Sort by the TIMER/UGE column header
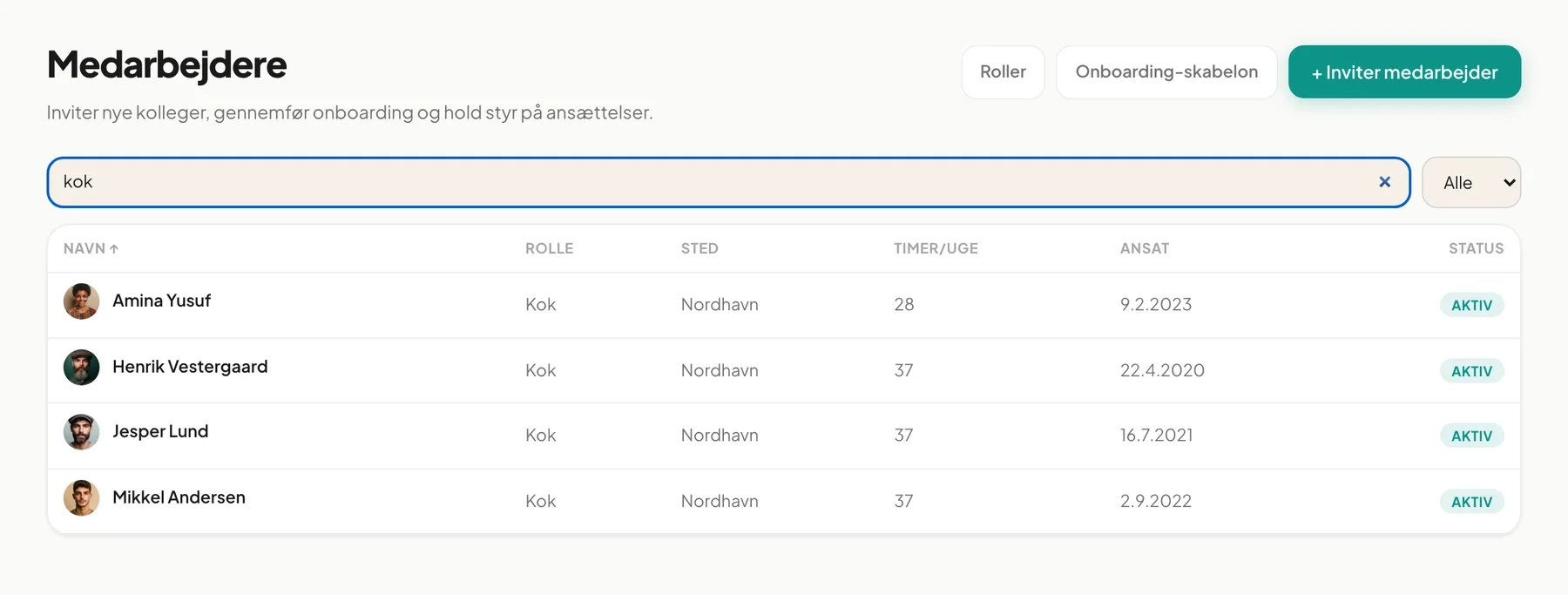The height and width of the screenshot is (595, 1568). click(936, 248)
